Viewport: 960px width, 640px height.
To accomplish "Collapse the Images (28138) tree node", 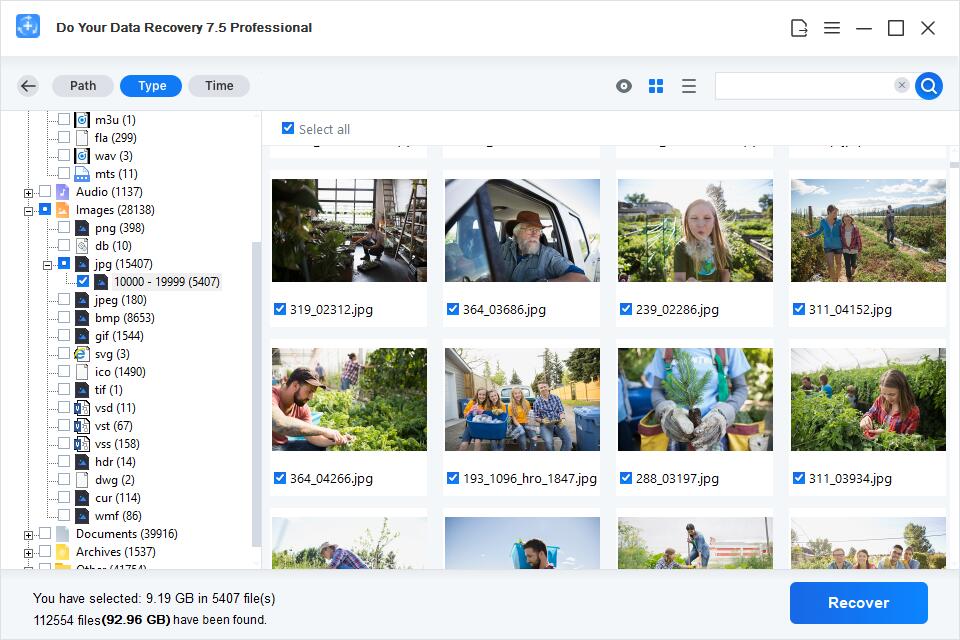I will pyautogui.click(x=29, y=210).
